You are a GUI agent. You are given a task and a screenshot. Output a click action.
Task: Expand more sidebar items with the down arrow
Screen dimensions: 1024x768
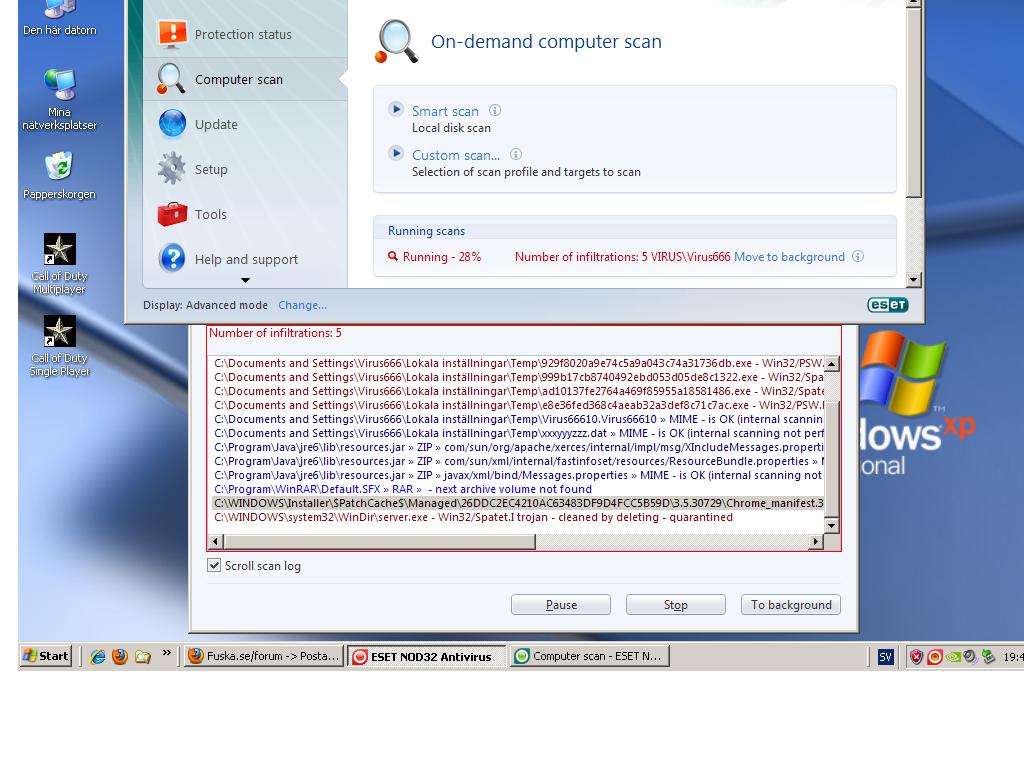(246, 280)
